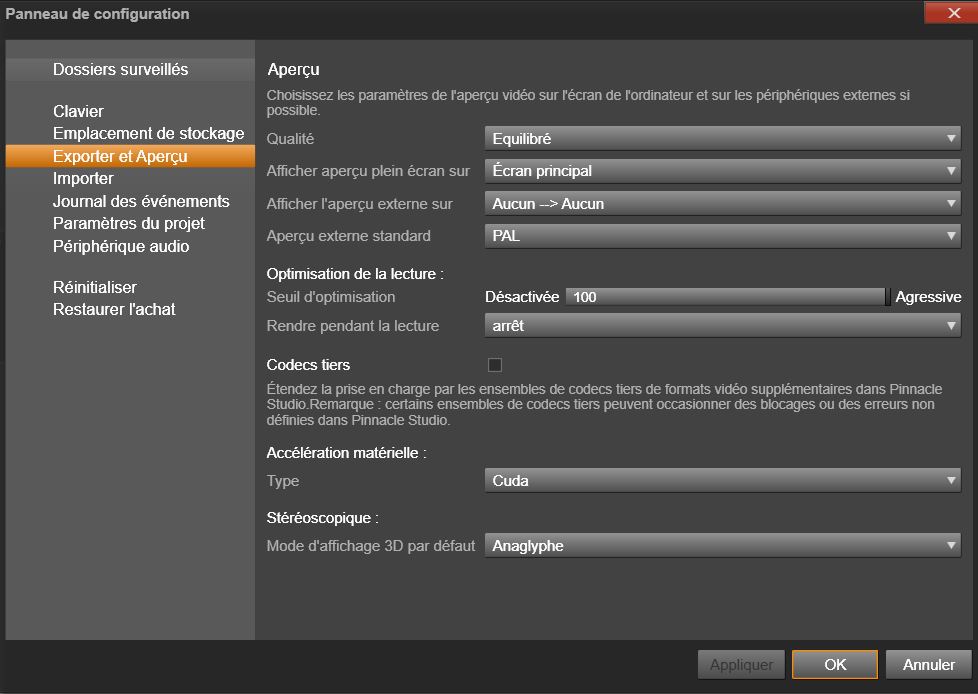Viewport: 978px width, 694px height.
Task: Expand Mode d'affichage 3D par défaut dropdown
Action: pyautogui.click(x=722, y=546)
